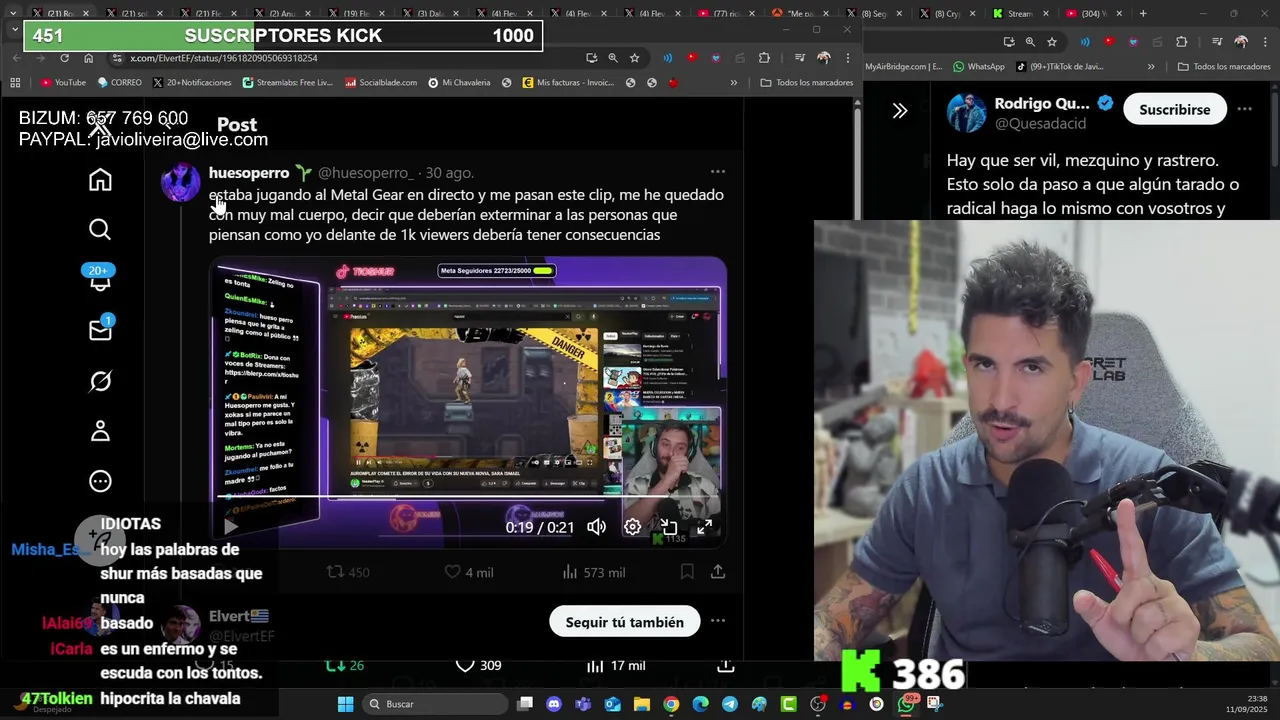The image size is (1280, 720).
Task: Open the Grok icon in X sidebar
Action: tap(100, 381)
